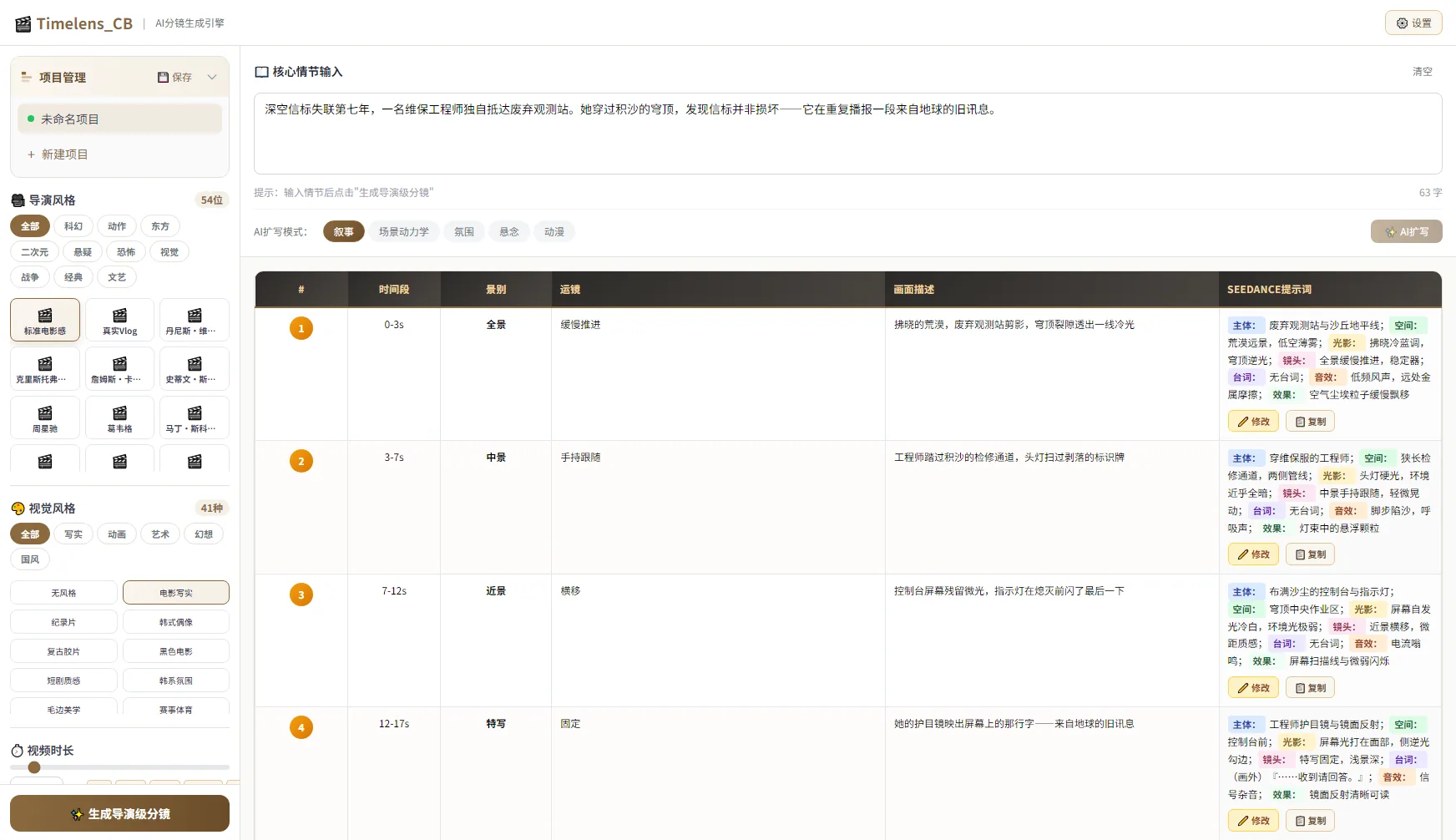The width and height of the screenshot is (1456, 840).
Task: Filter visual styles by 动画
Action: (x=117, y=534)
